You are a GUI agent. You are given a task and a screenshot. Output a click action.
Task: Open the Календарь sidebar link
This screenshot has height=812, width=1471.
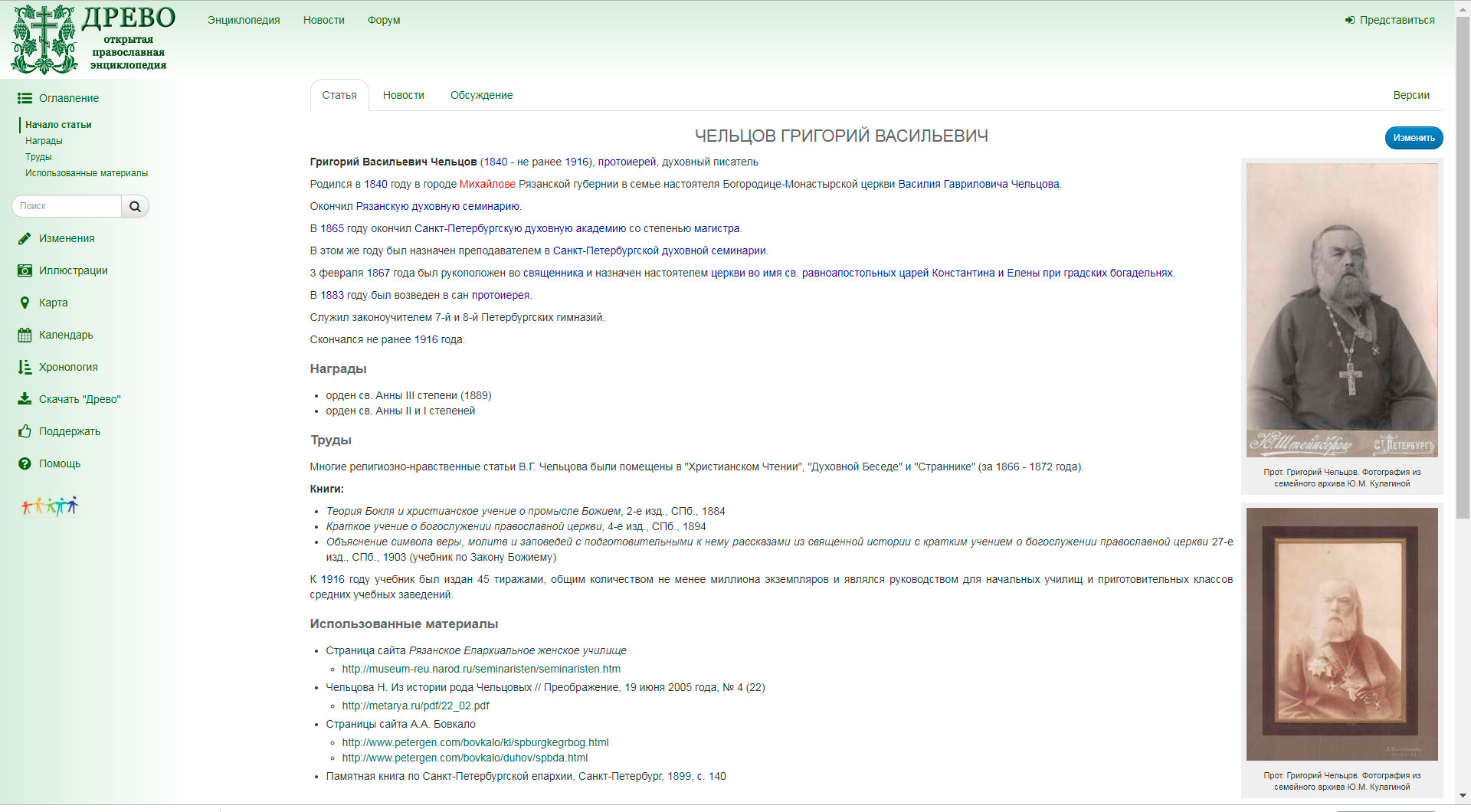(66, 335)
